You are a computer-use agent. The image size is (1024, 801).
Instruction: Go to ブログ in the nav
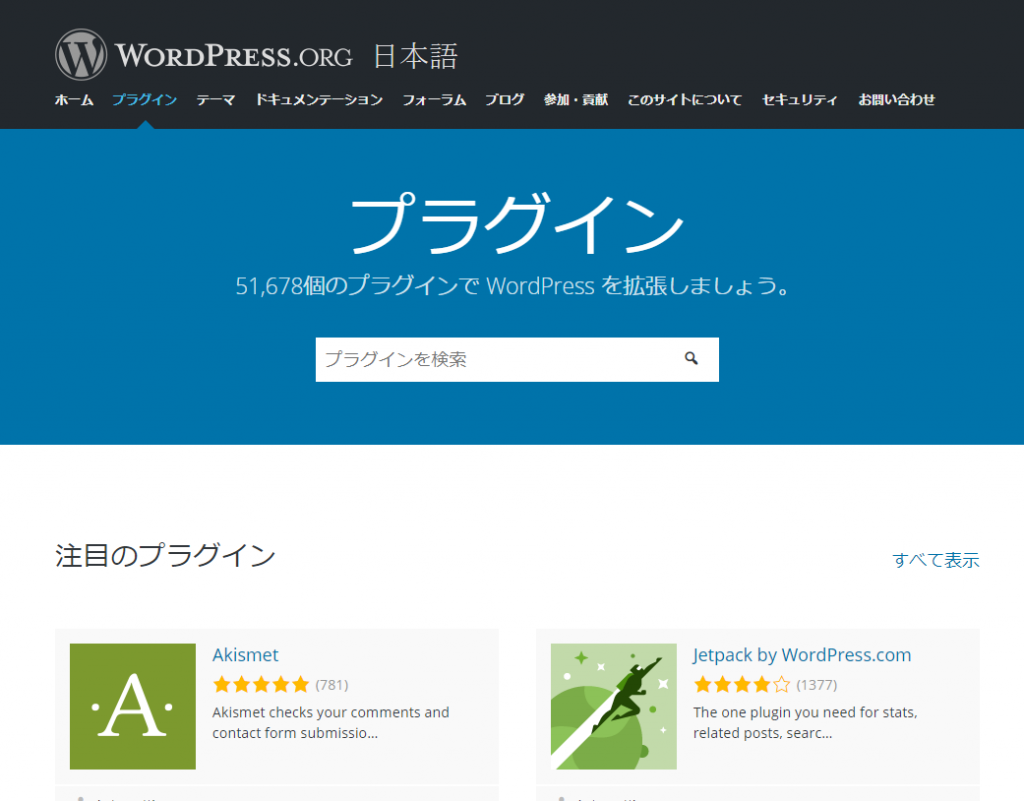click(x=504, y=100)
